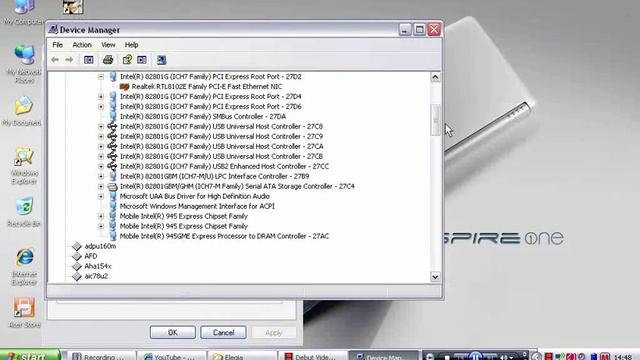Click the Properties/help toolbar icon
Viewport: 640px width, 360px height.
127,60
